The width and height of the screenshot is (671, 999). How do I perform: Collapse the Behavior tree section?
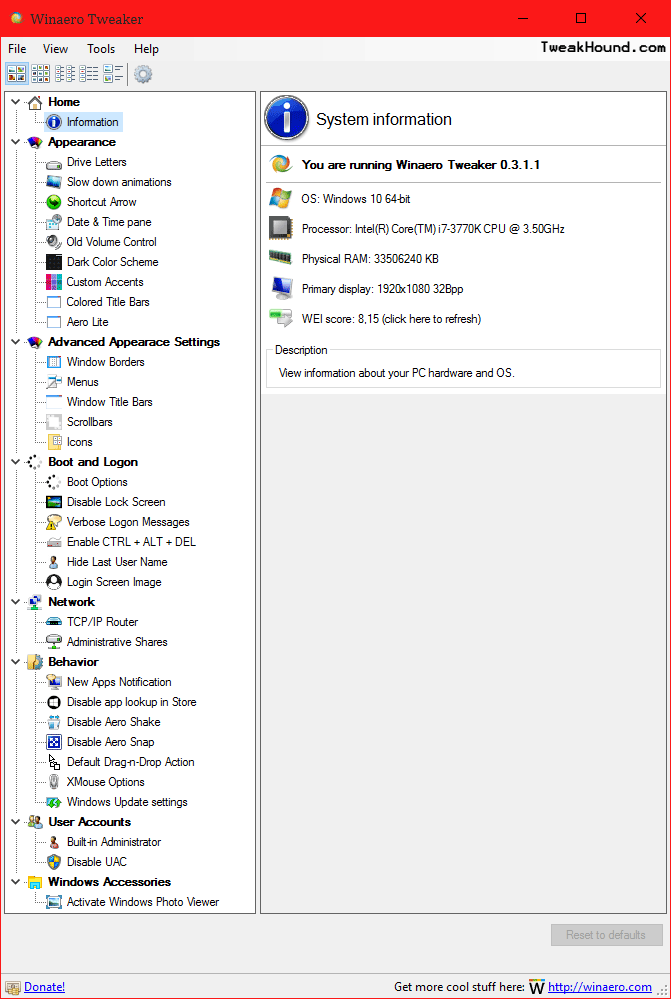[x=16, y=662]
